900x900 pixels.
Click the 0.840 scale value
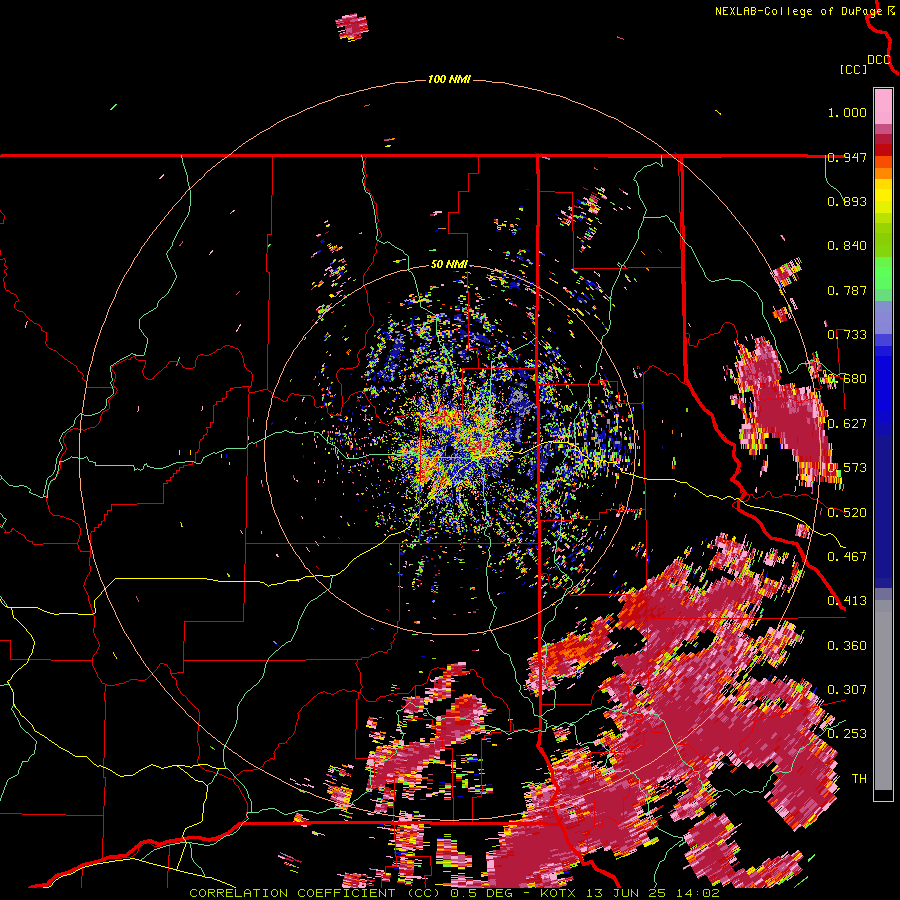click(847, 246)
